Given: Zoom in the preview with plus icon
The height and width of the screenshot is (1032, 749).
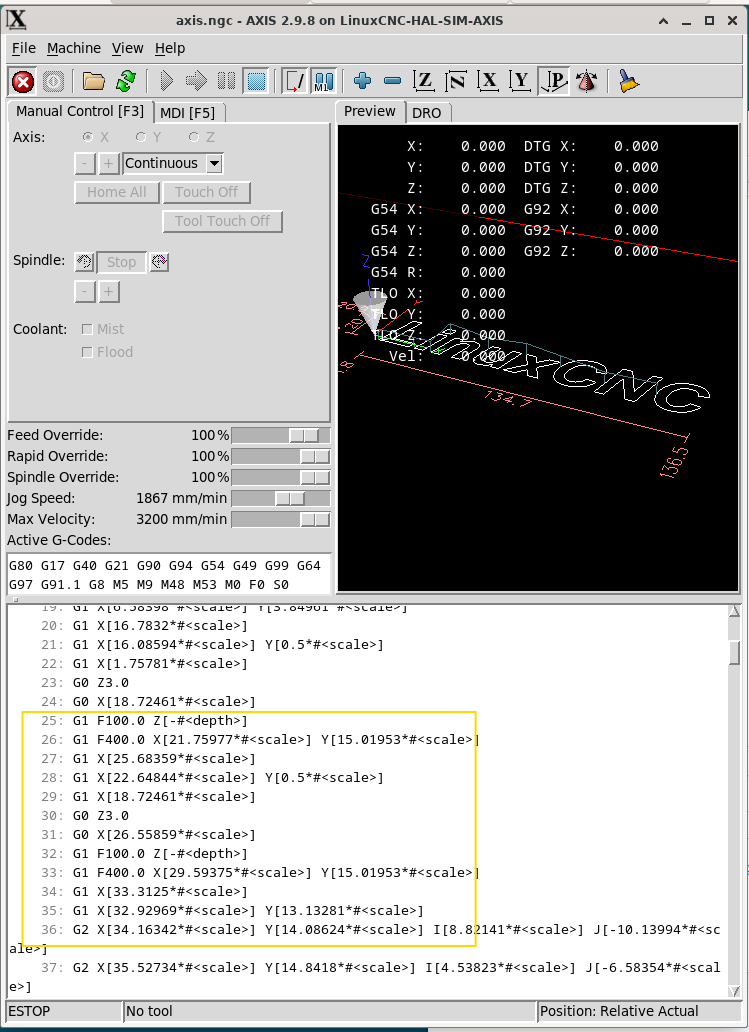Looking at the screenshot, I should click(362, 81).
